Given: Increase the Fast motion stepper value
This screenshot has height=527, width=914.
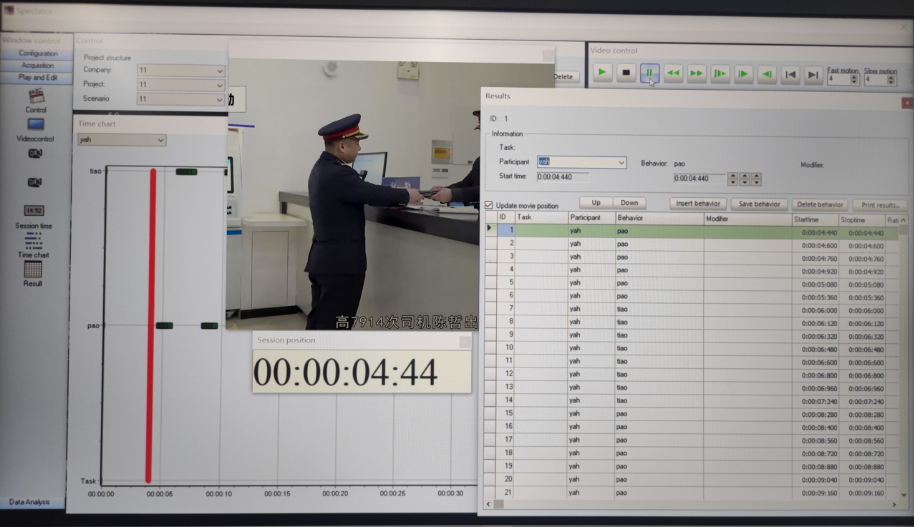Looking at the screenshot, I should 854,76.
